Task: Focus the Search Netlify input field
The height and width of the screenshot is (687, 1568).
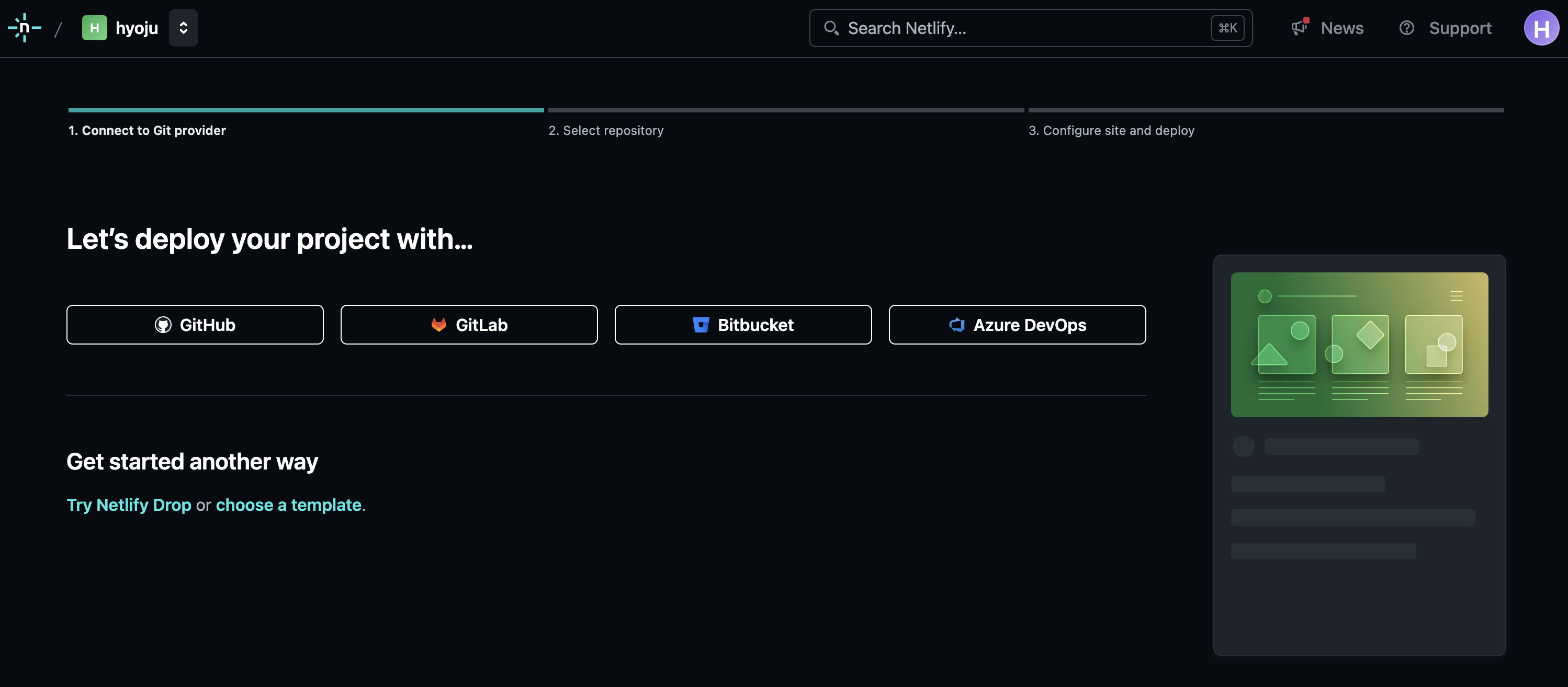Action: [x=1023, y=28]
